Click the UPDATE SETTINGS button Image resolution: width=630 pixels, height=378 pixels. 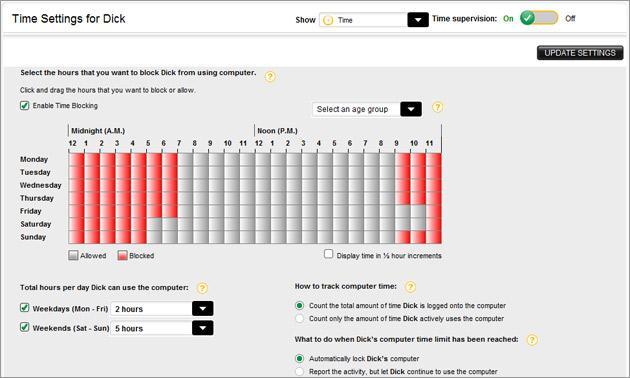[x=580, y=53]
